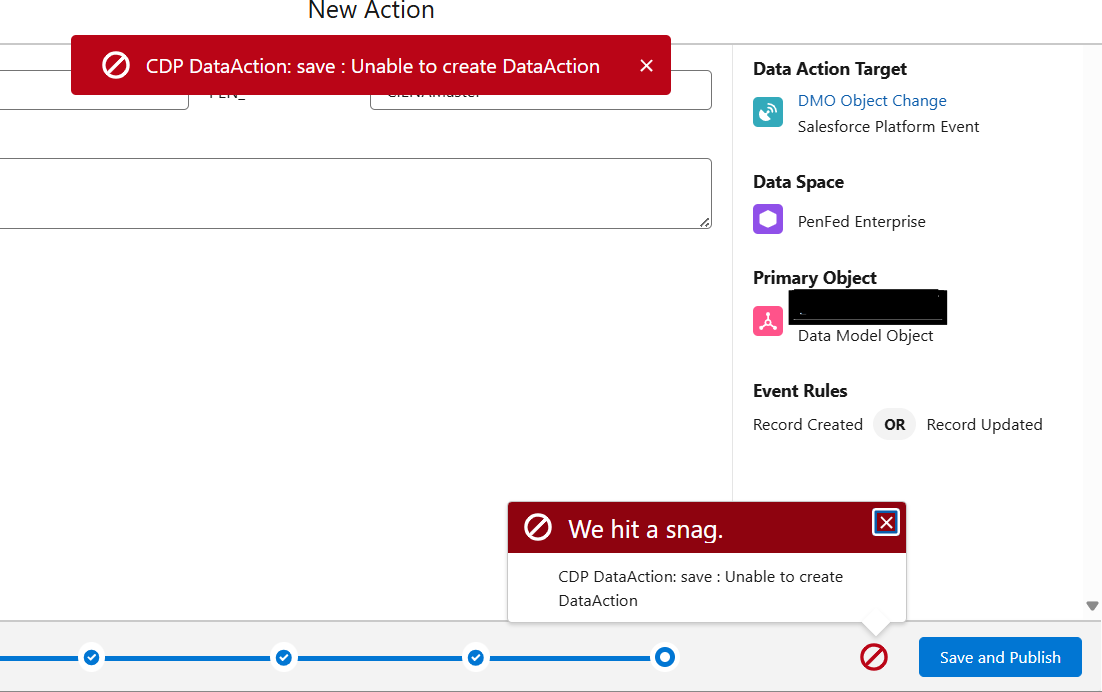Click the Save and Publish button
Image resolution: width=1102 pixels, height=692 pixels.
coord(999,658)
